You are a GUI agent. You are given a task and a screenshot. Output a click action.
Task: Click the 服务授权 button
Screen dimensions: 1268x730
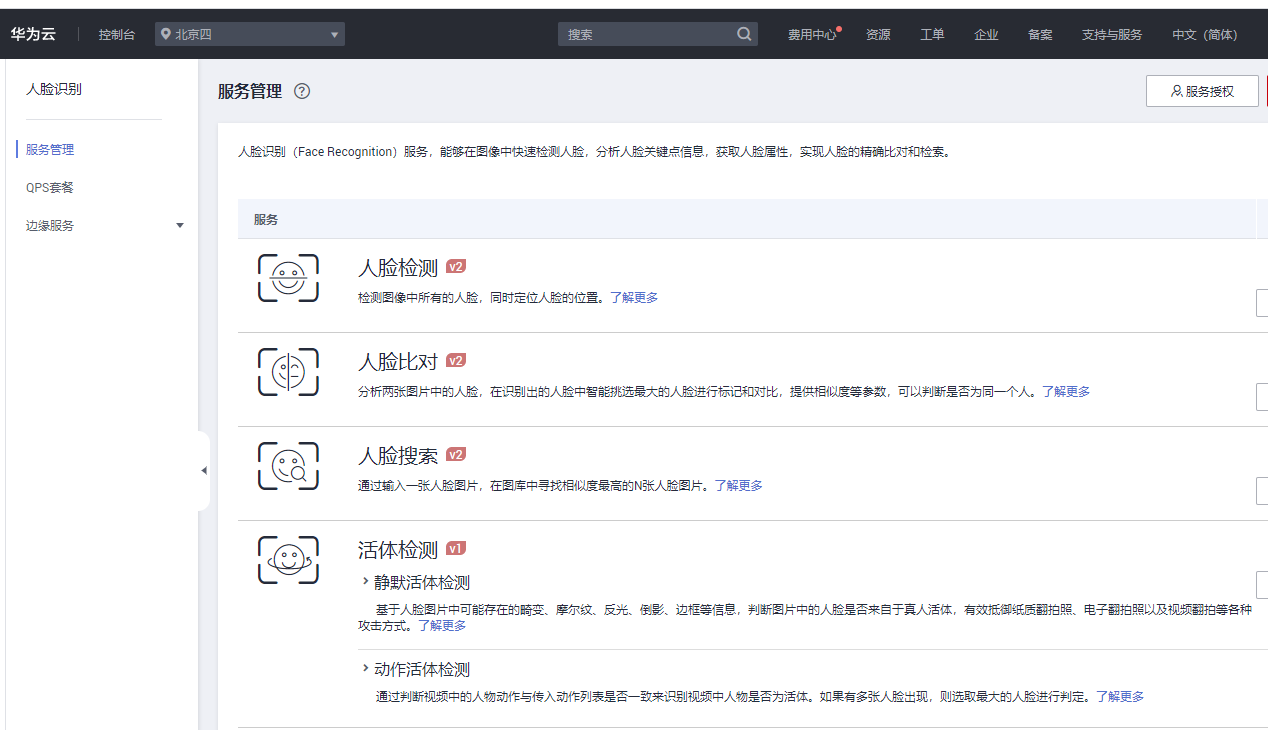[x=1201, y=91]
